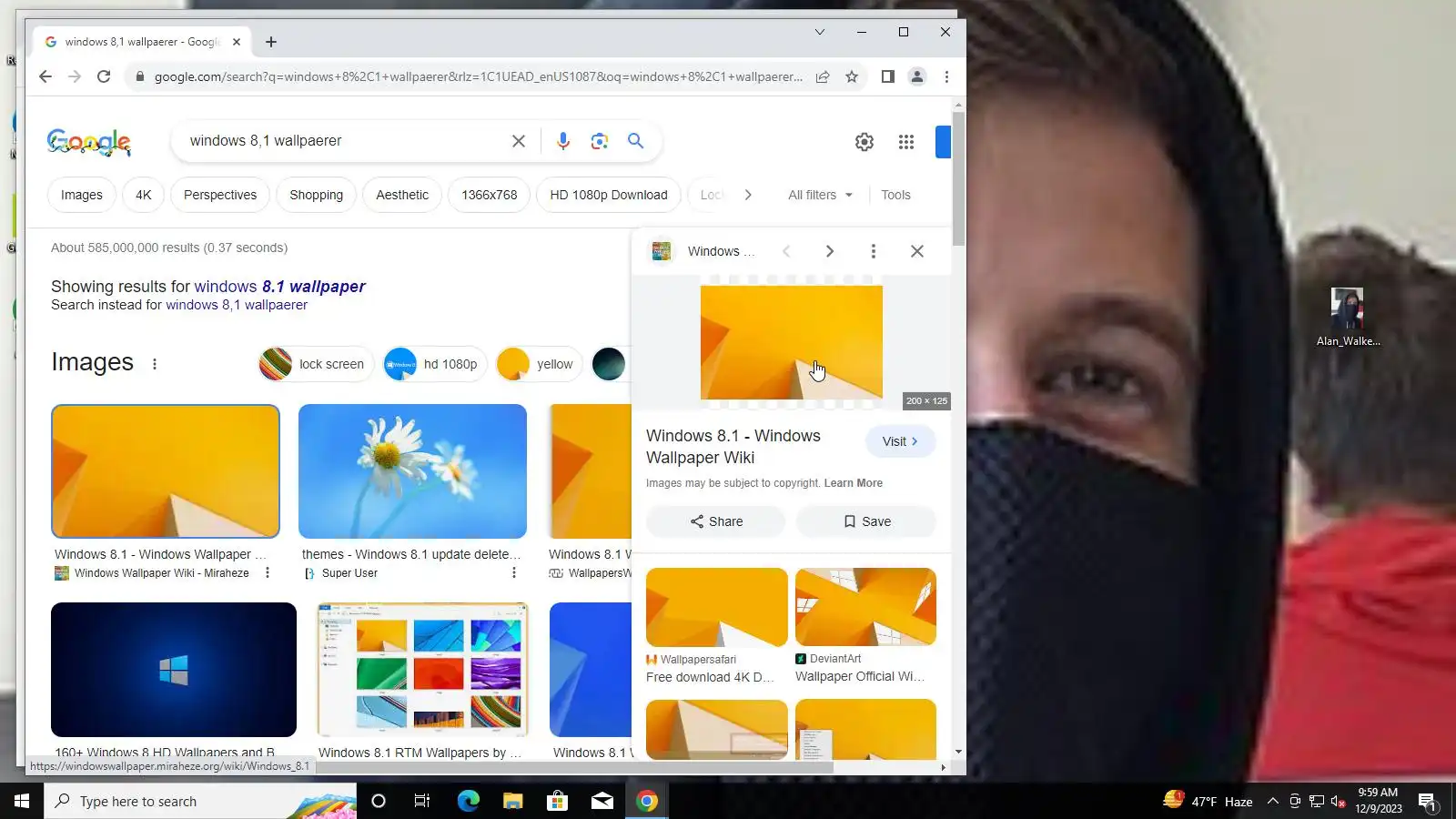The width and height of the screenshot is (1456, 819).
Task: Open the Windows notification center
Action: (x=1427, y=802)
